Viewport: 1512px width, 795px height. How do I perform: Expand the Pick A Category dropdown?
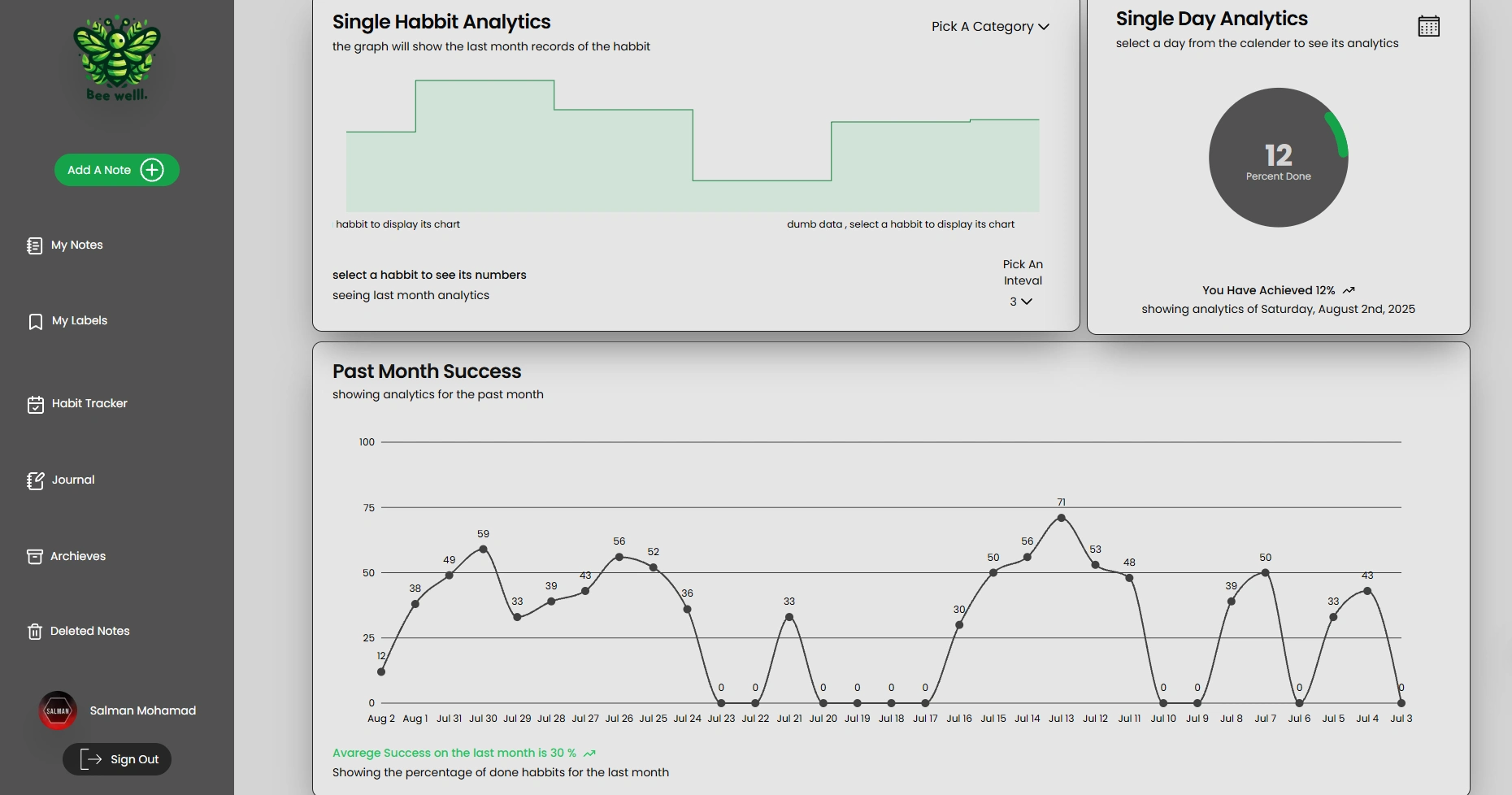(990, 27)
